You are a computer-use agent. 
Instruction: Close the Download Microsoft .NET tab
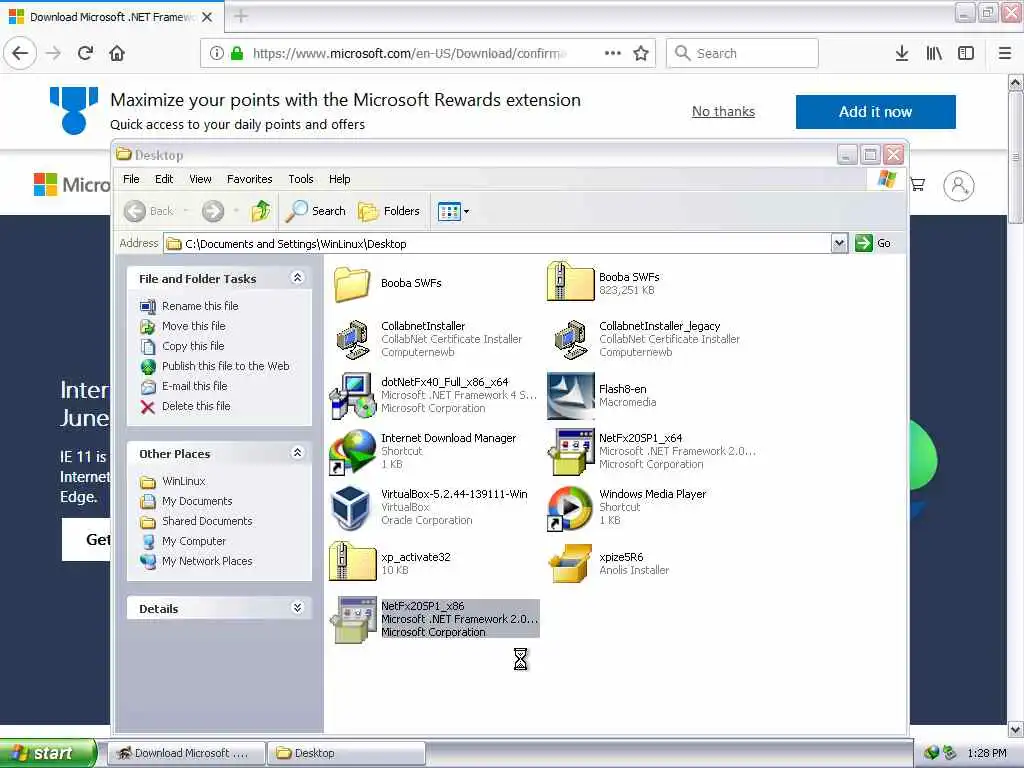coord(207,17)
